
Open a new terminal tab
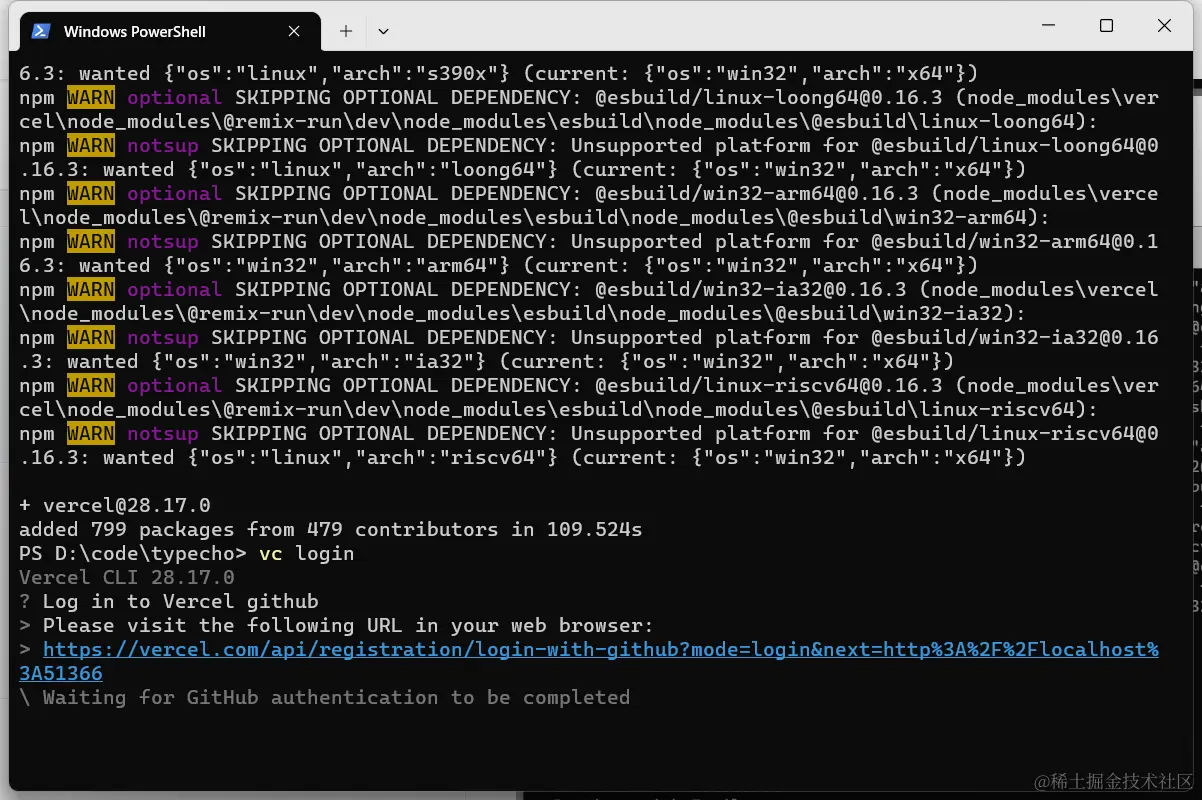346,31
